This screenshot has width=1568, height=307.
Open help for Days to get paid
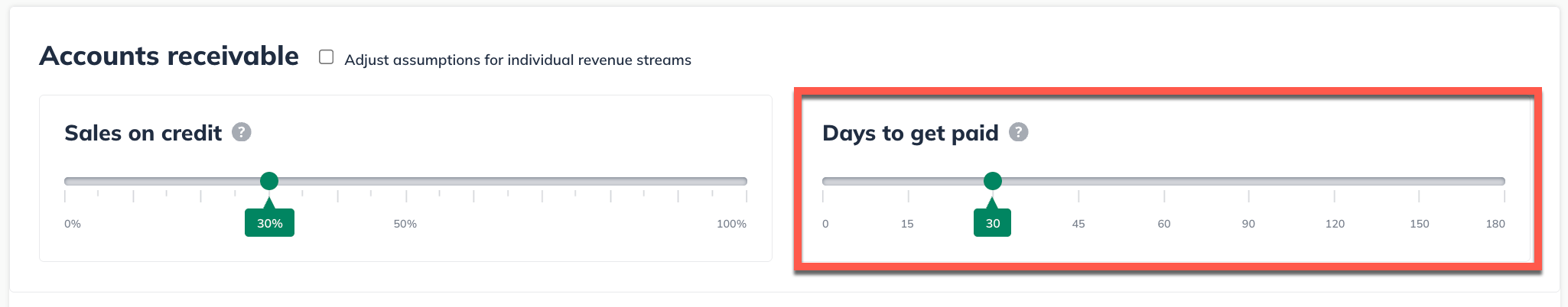pos(1018,132)
